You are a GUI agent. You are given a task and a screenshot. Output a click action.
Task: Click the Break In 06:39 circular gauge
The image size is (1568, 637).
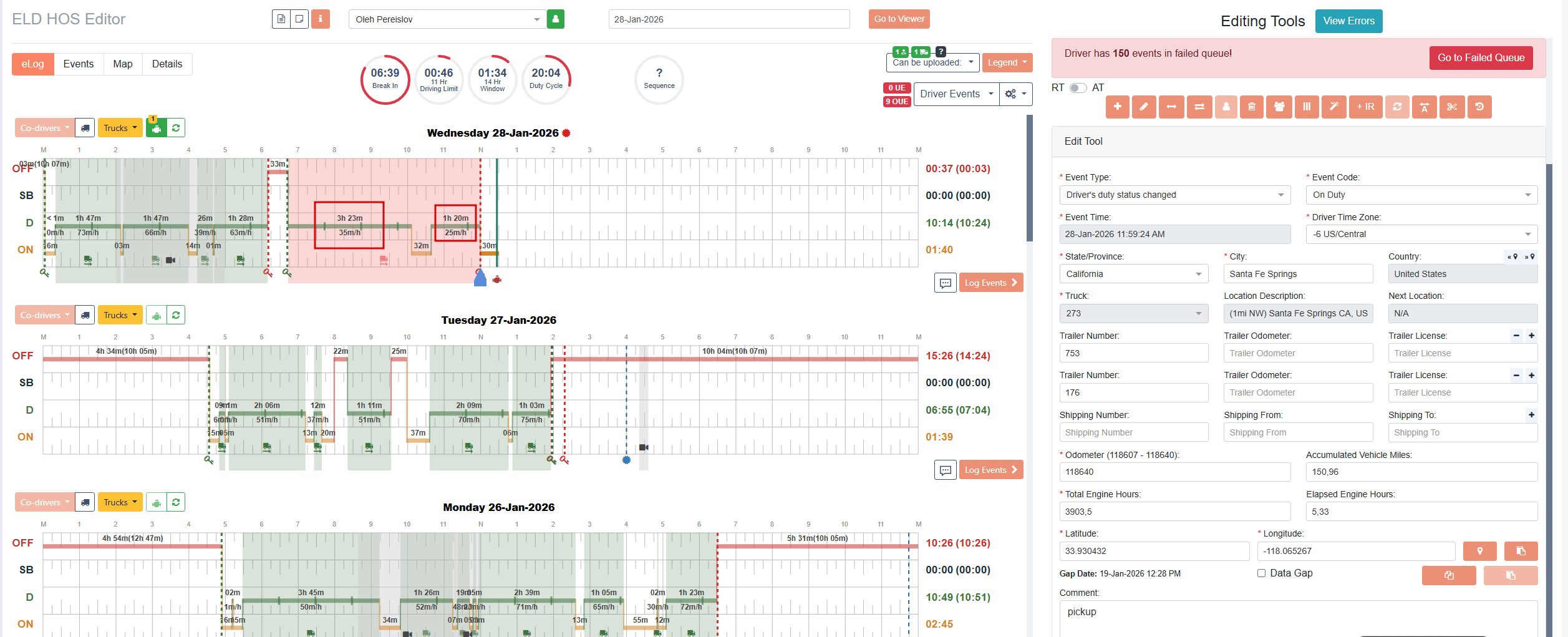(x=385, y=79)
